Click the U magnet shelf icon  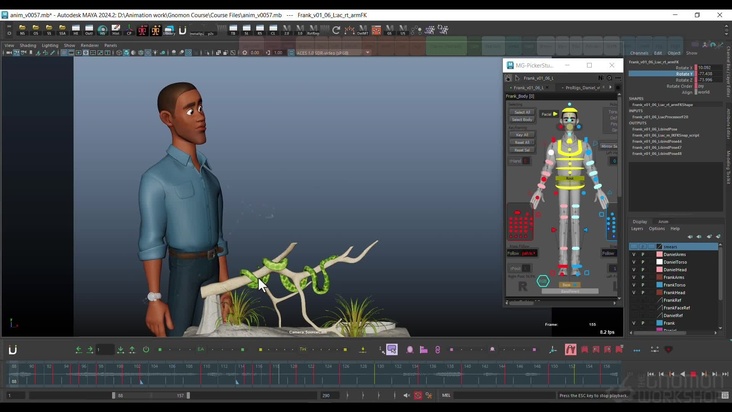183,30
